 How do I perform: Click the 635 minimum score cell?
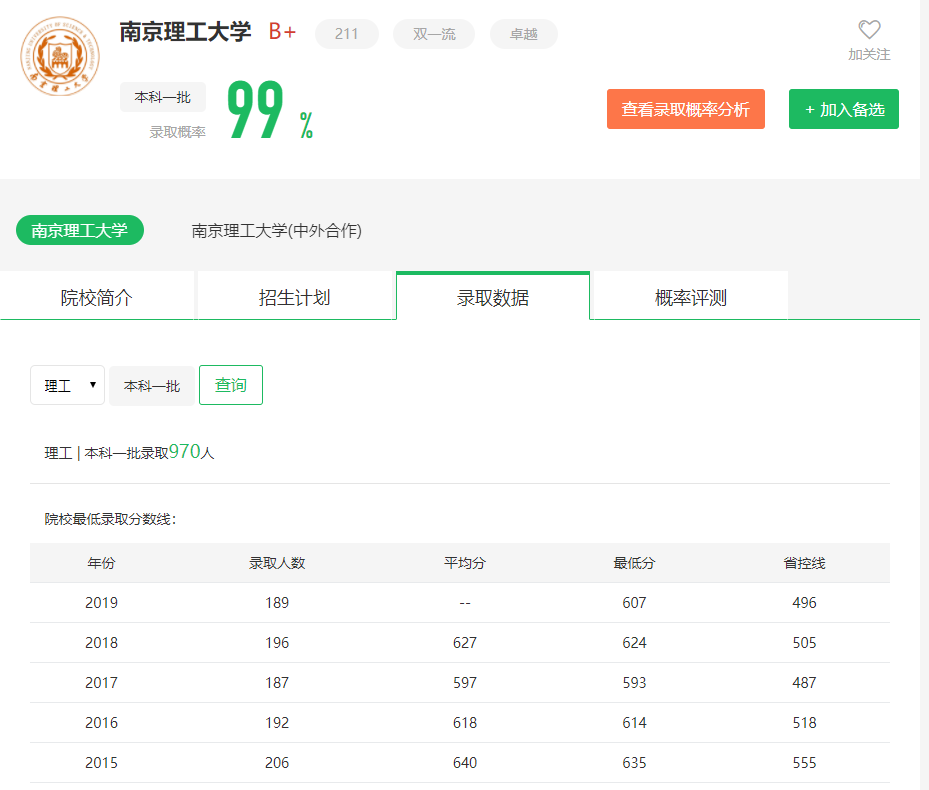point(635,763)
